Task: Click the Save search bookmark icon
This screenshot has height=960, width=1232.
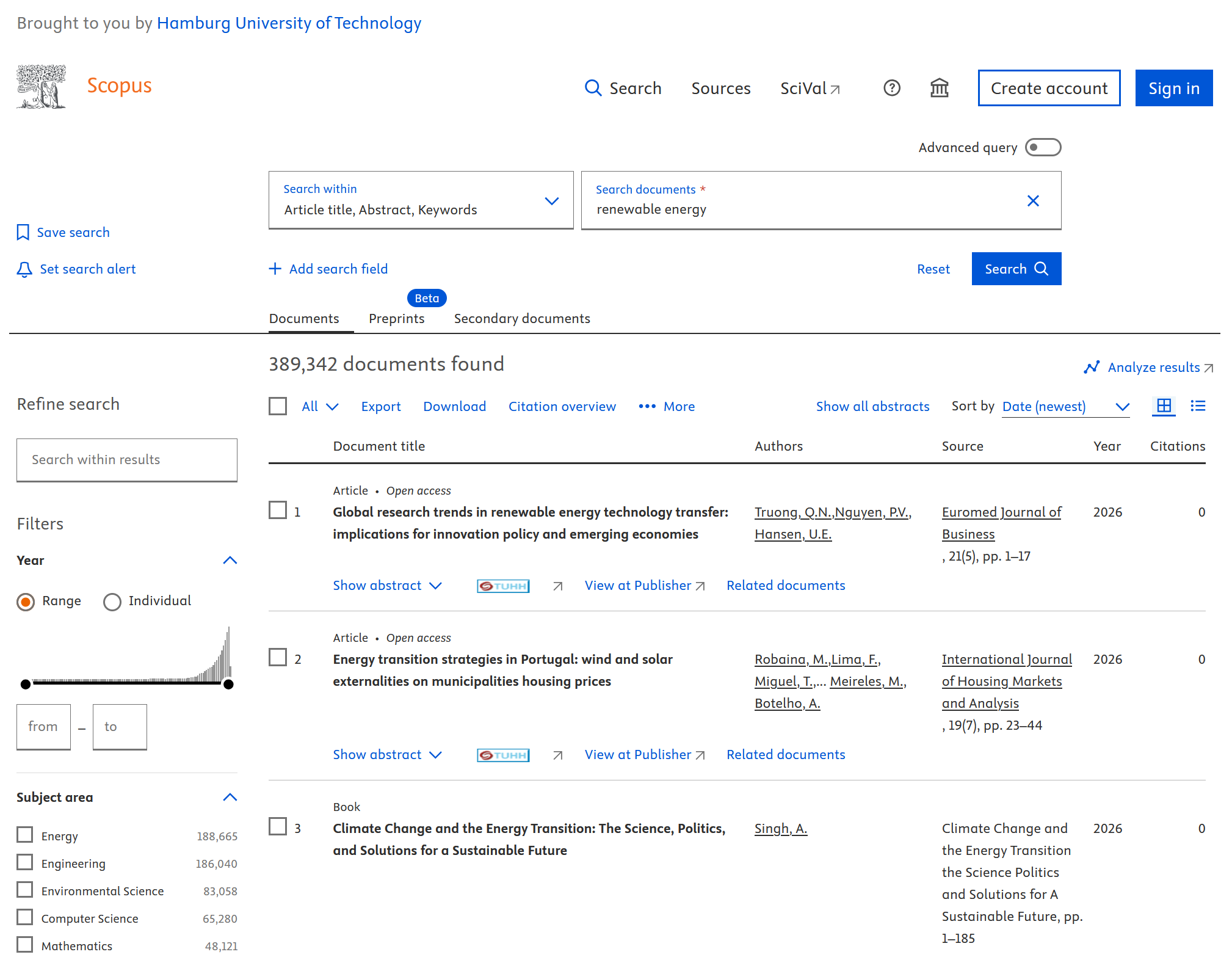Action: click(23, 233)
